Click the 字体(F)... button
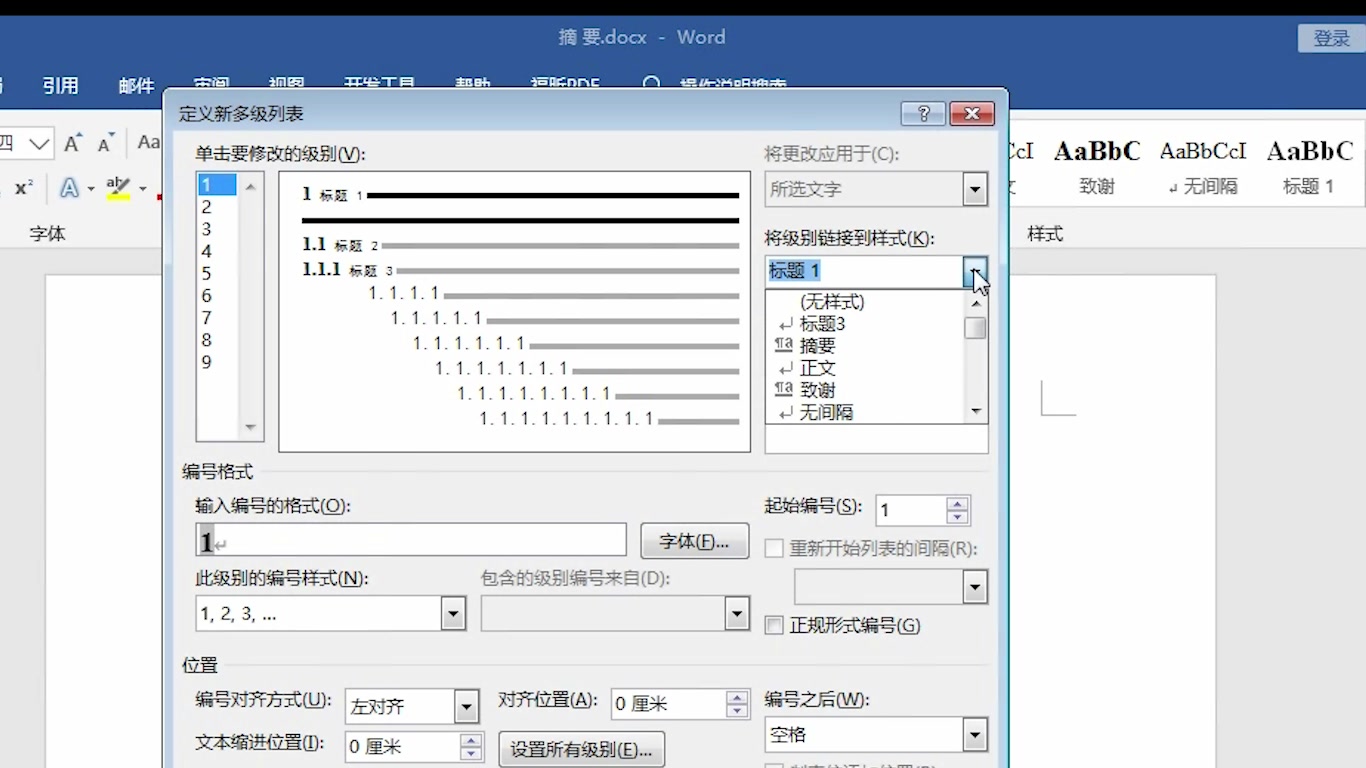The image size is (1366, 768). click(x=694, y=541)
